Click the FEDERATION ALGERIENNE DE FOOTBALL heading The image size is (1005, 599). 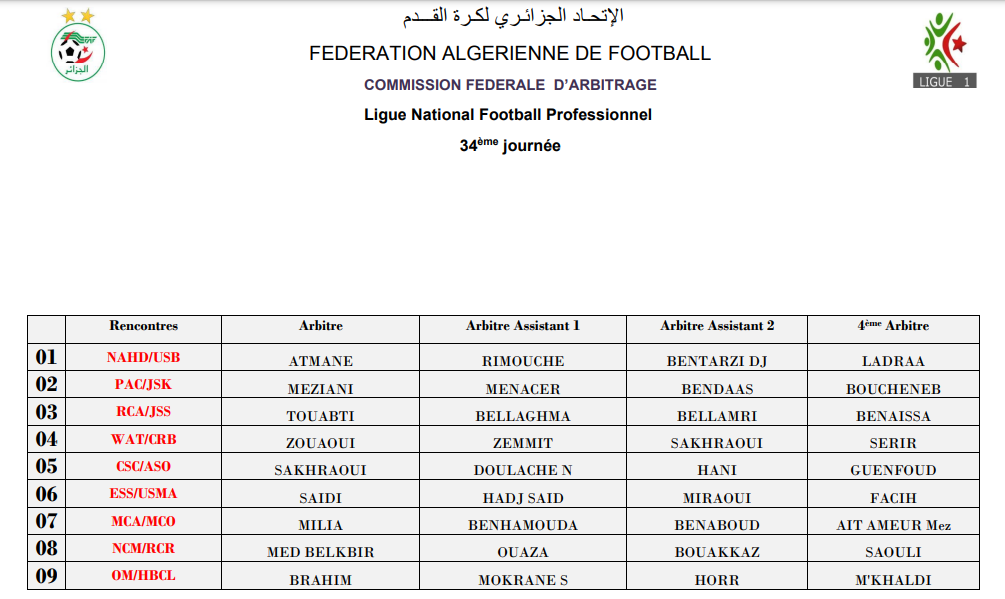[x=510, y=54]
